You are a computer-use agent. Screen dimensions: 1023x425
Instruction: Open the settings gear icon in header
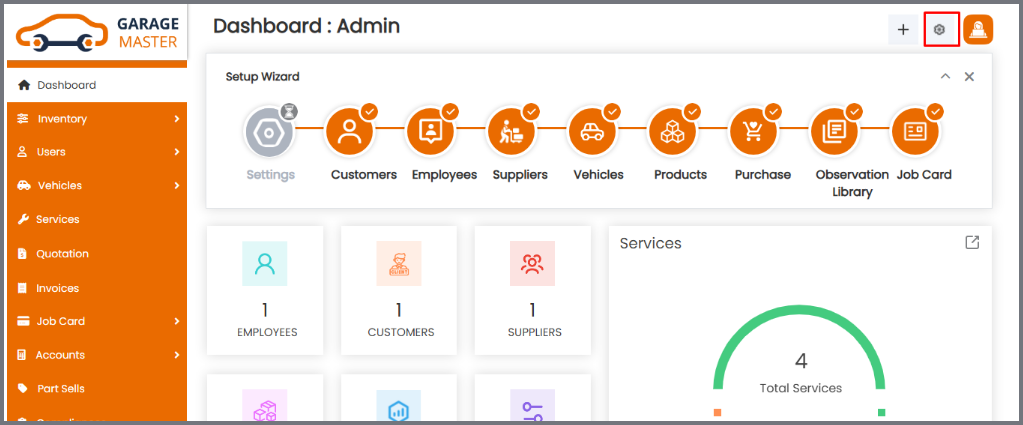939,30
